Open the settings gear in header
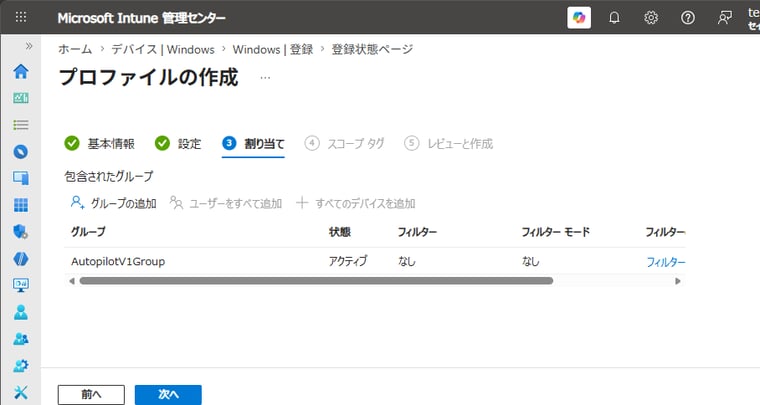 click(x=651, y=18)
